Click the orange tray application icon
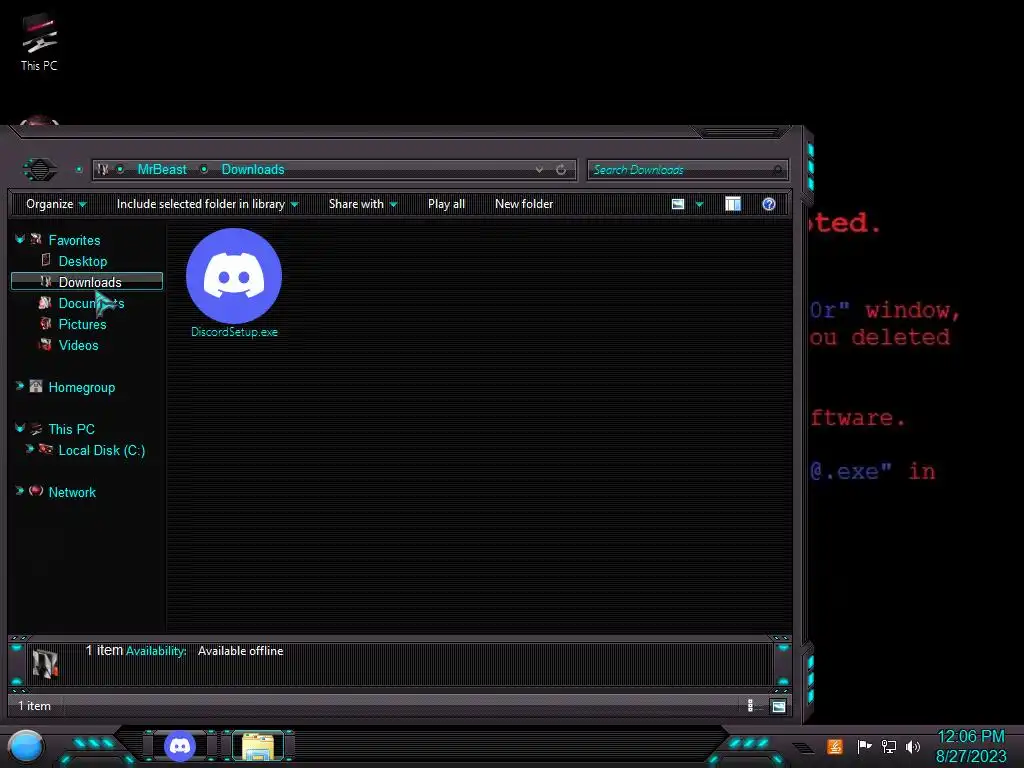The image size is (1024, 768). pos(835,746)
